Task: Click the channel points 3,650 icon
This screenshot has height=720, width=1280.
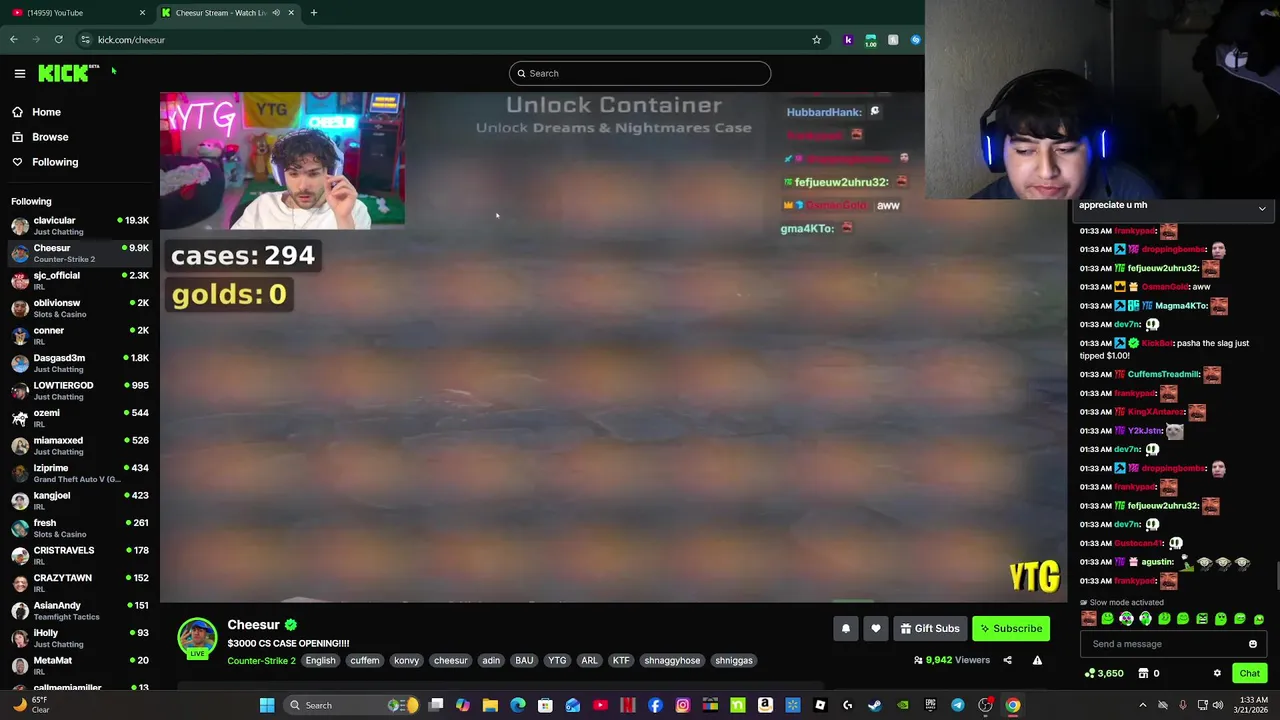Action: pos(1089,674)
